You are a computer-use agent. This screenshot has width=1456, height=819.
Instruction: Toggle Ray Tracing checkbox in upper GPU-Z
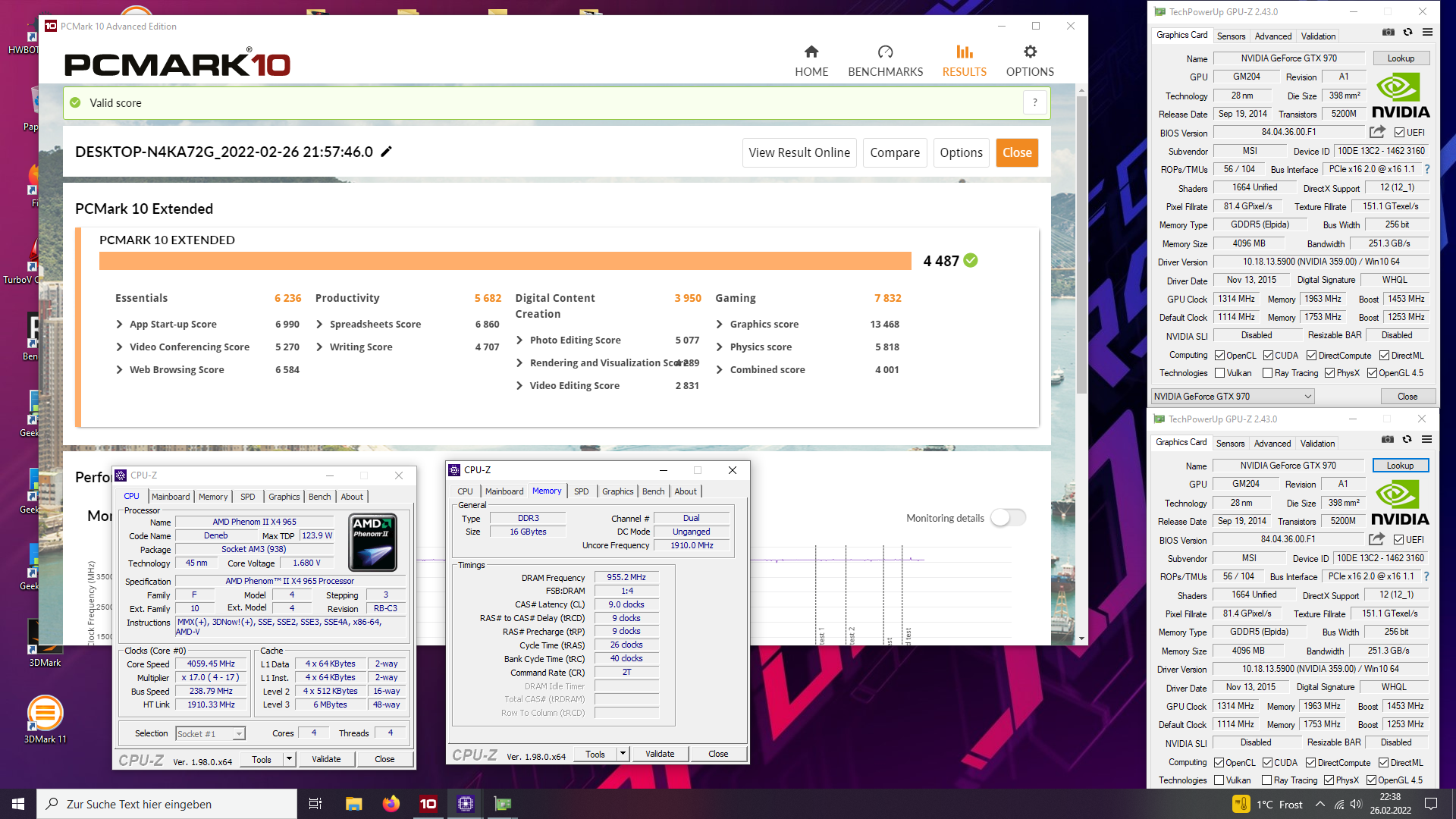pos(1267,373)
